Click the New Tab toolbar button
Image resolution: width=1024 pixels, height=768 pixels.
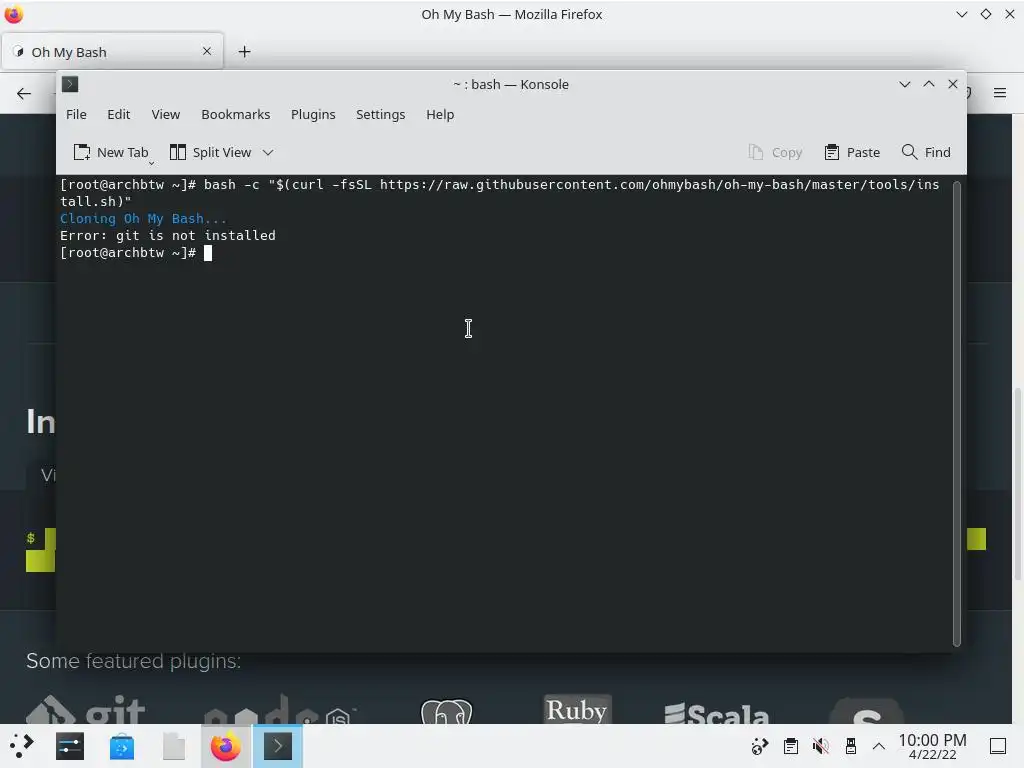(111, 152)
